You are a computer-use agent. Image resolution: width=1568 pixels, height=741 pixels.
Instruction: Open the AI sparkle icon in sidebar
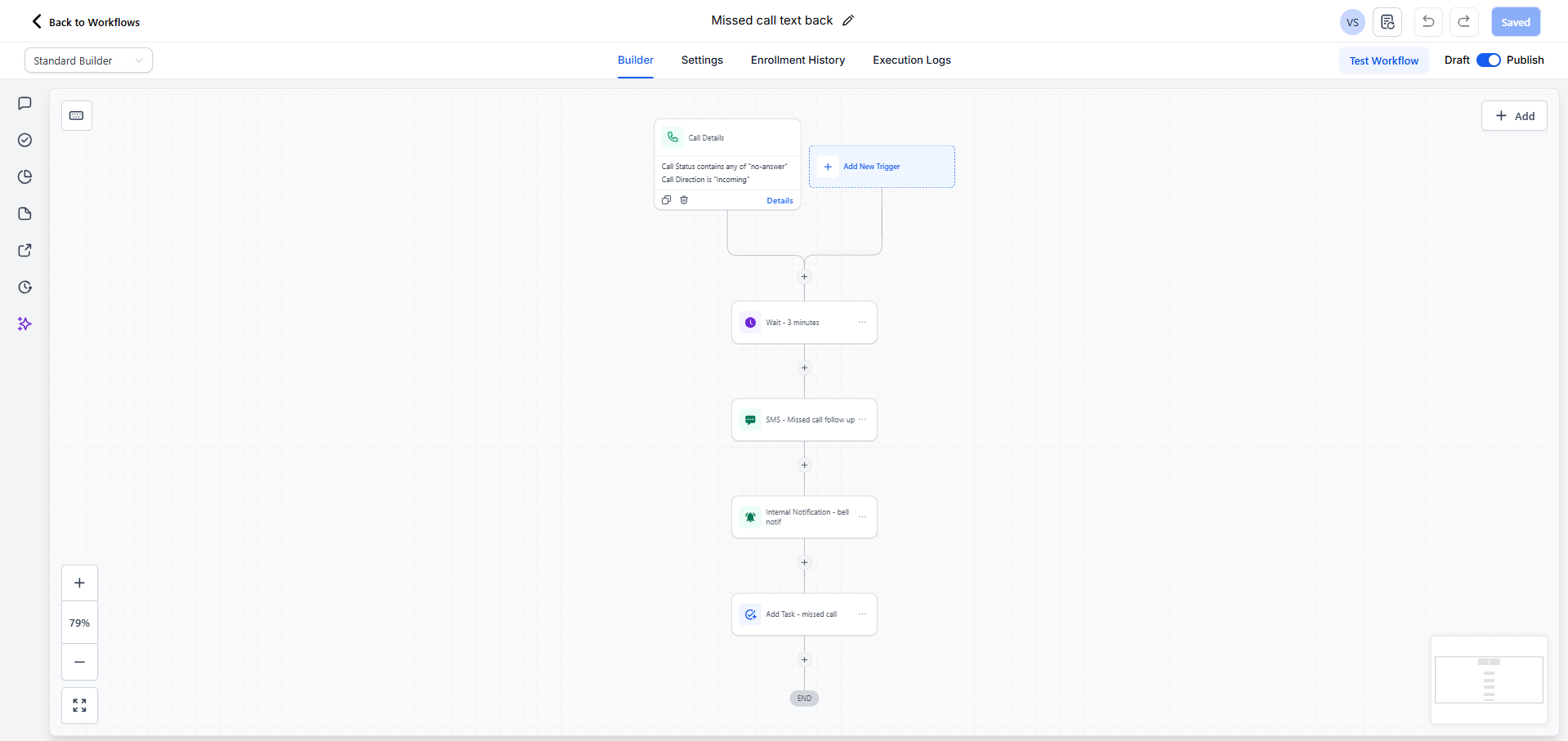click(25, 324)
